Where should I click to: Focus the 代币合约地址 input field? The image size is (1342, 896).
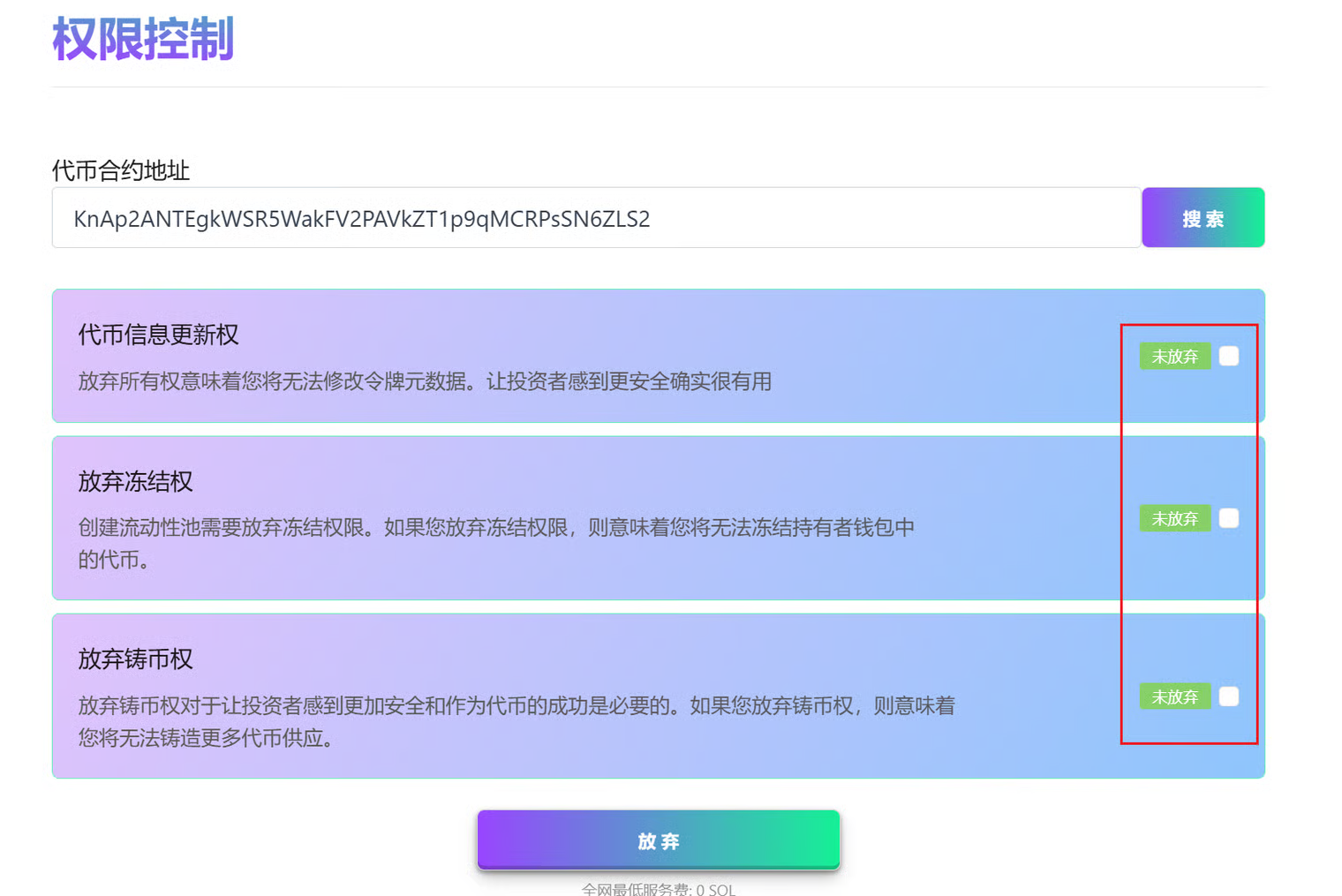coord(596,218)
